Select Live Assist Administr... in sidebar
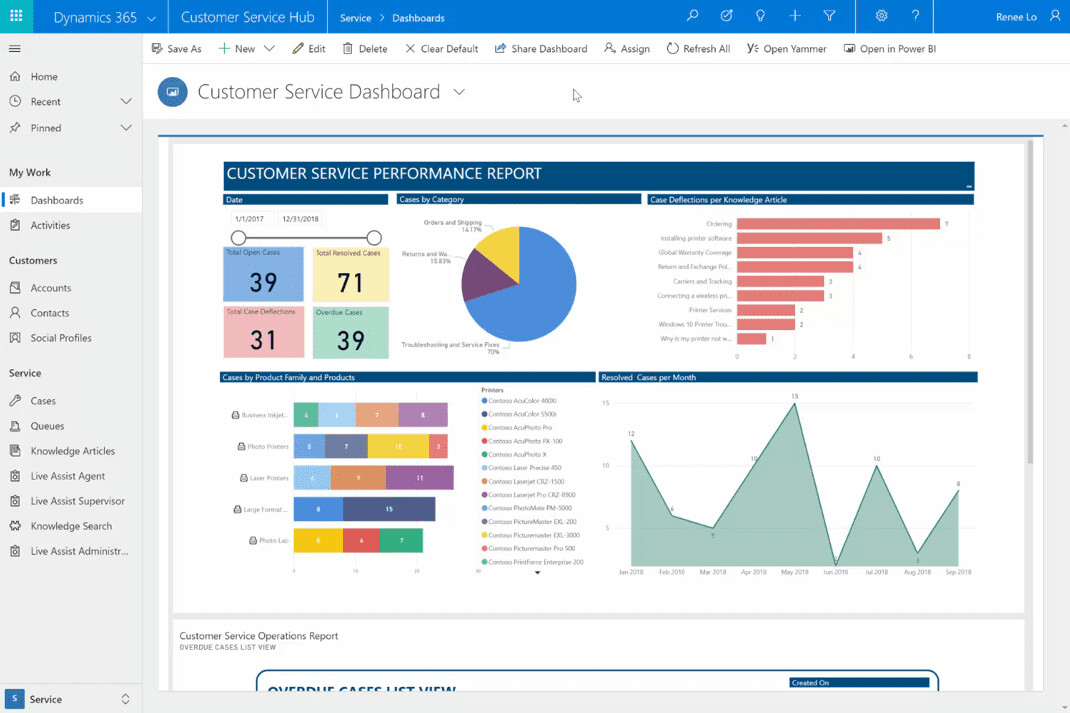The image size is (1070, 713). coord(71,551)
